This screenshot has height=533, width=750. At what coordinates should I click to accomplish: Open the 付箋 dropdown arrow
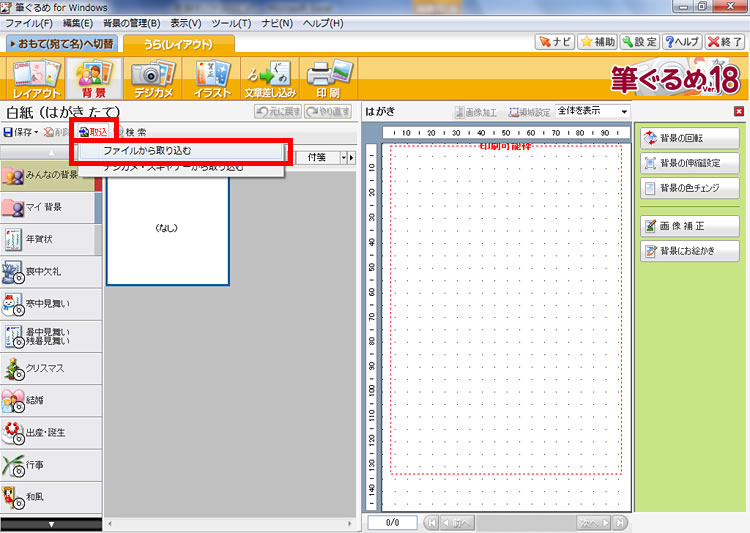(343, 157)
